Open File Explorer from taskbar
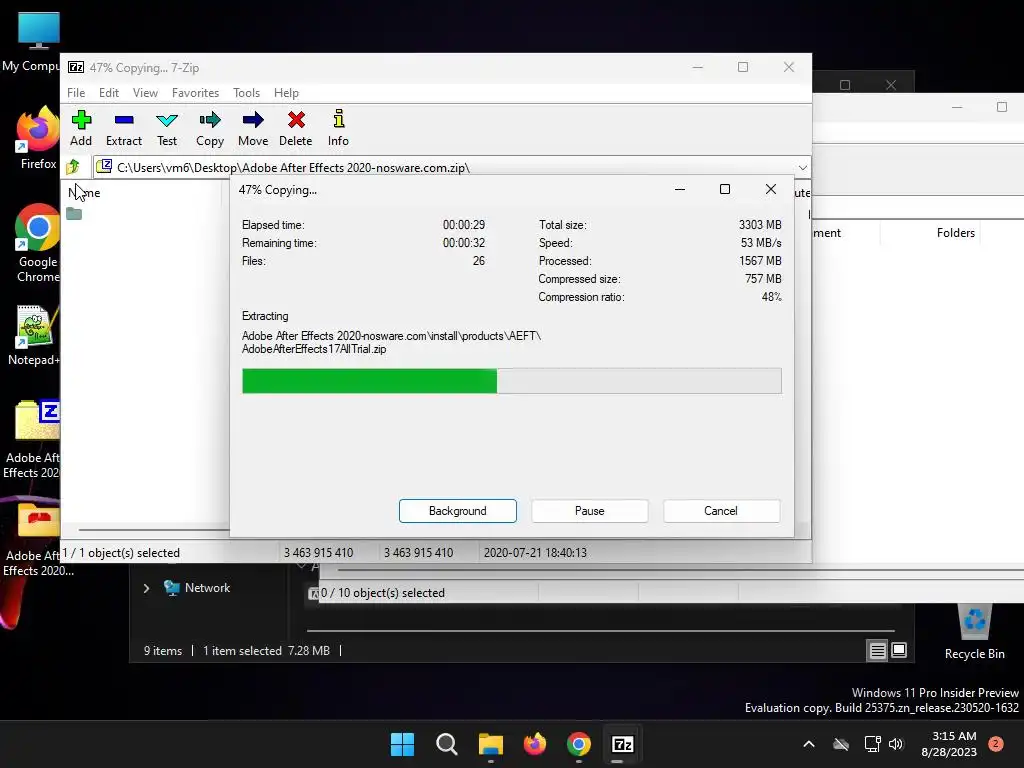This screenshot has width=1024, height=768. (490, 744)
